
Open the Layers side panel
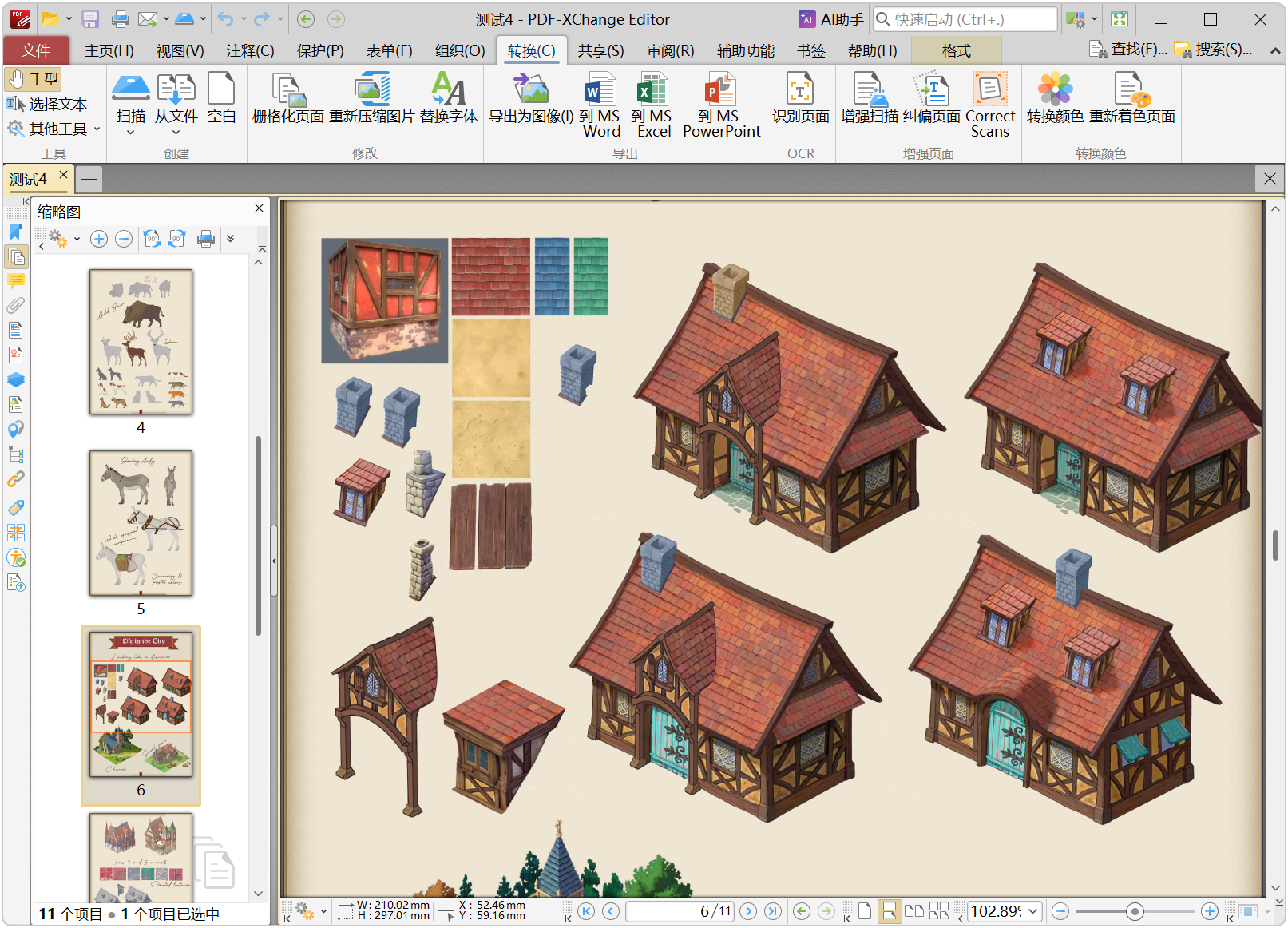click(16, 380)
